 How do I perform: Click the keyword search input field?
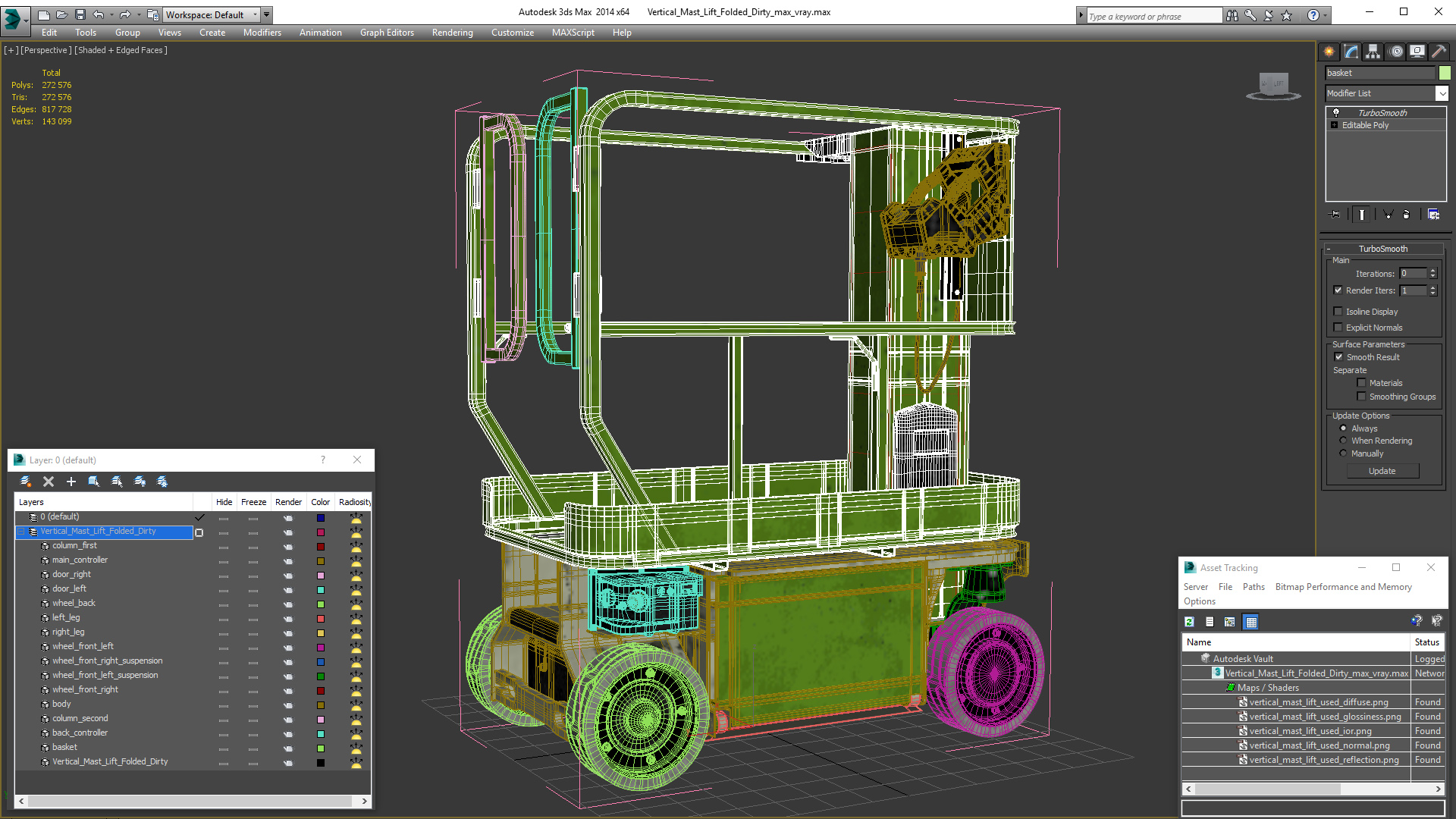(x=1153, y=16)
